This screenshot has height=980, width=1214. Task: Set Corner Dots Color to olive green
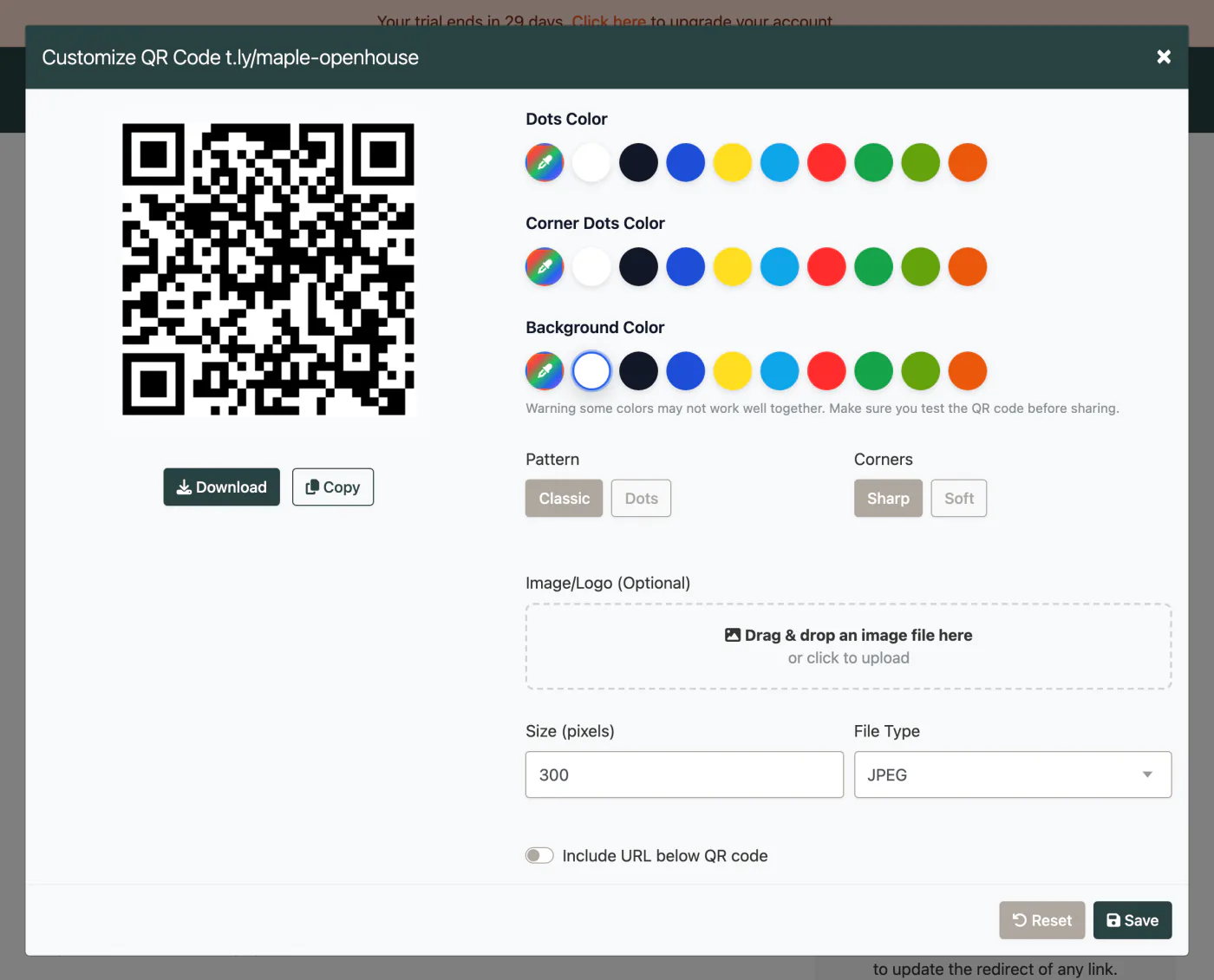pyautogui.click(x=921, y=266)
